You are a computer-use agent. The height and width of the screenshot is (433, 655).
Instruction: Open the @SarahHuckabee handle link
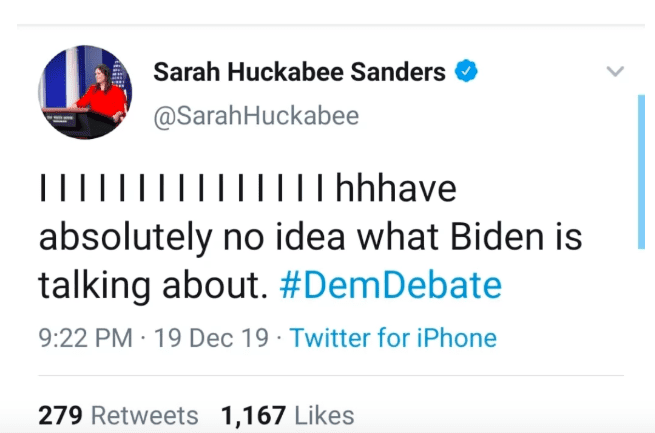click(255, 116)
